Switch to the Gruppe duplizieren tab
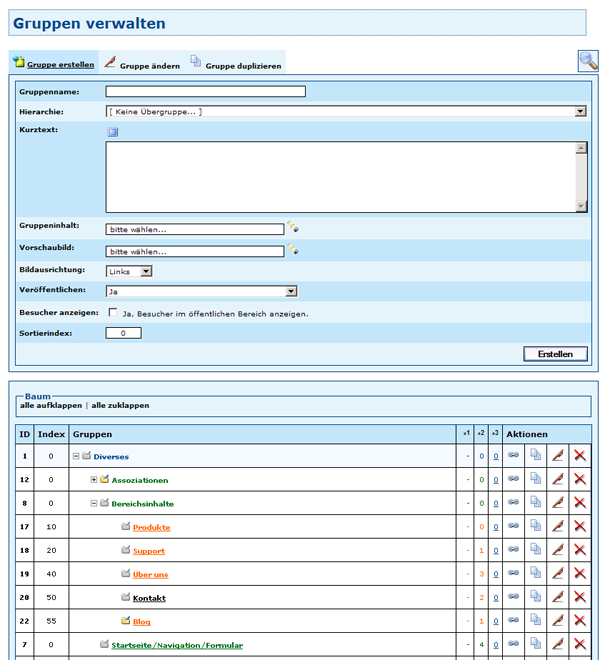Screen dimensions: 600x660 click(x=243, y=65)
